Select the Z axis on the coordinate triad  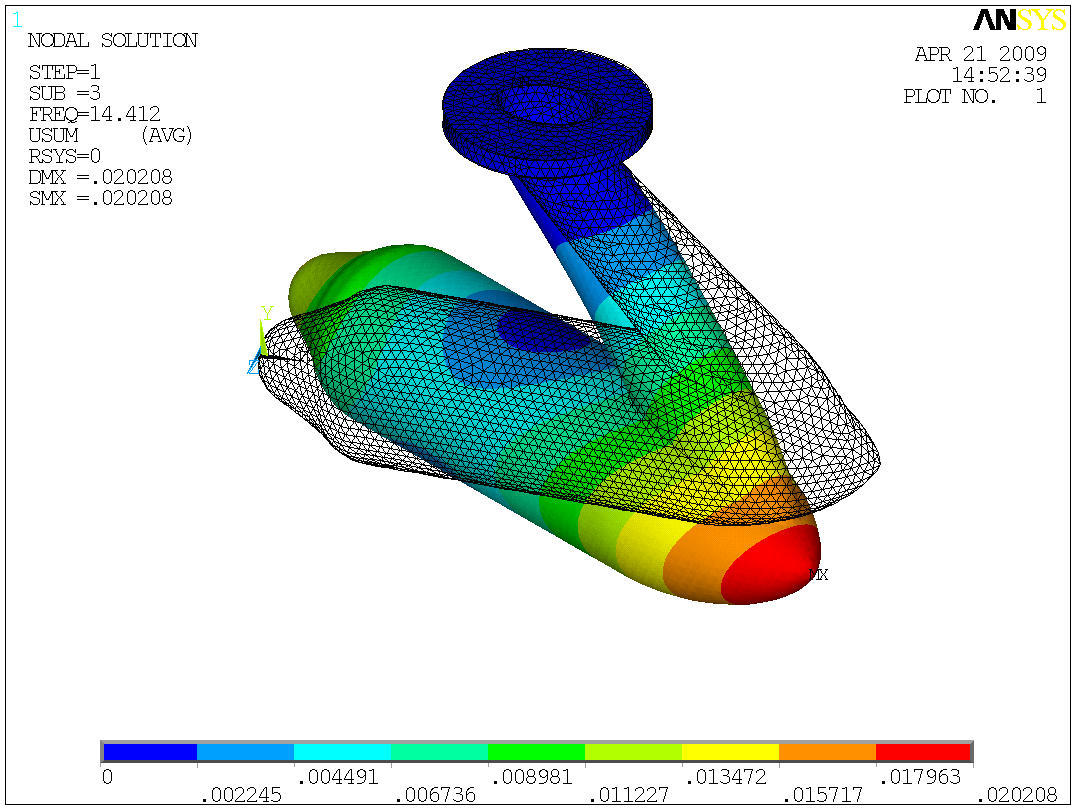pyautogui.click(x=252, y=366)
